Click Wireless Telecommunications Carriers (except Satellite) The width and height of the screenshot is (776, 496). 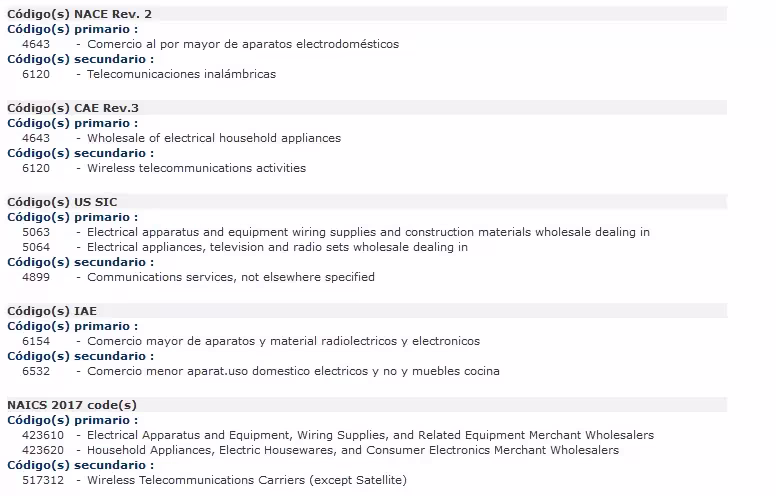tap(247, 480)
